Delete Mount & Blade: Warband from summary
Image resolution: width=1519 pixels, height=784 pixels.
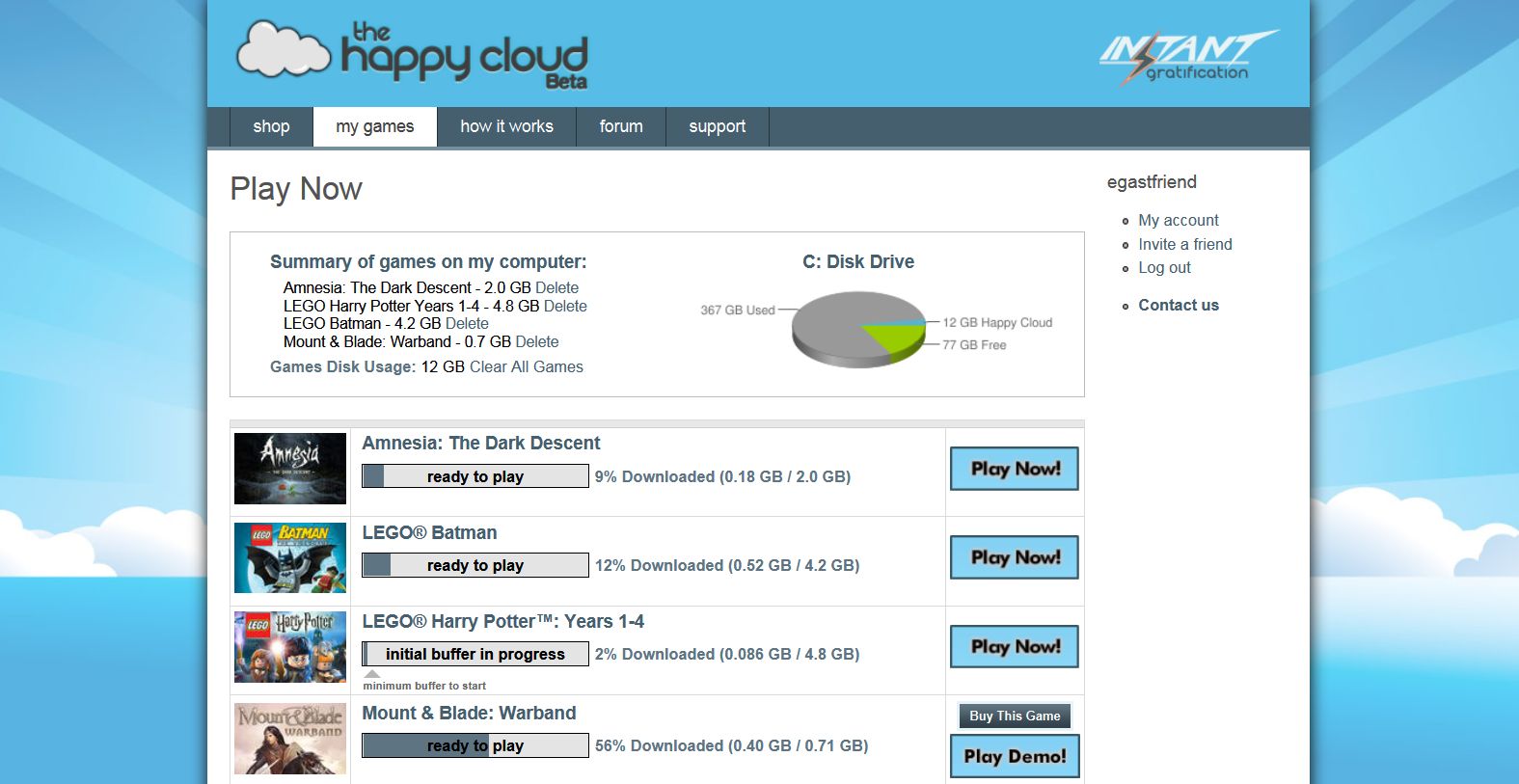pyautogui.click(x=537, y=341)
